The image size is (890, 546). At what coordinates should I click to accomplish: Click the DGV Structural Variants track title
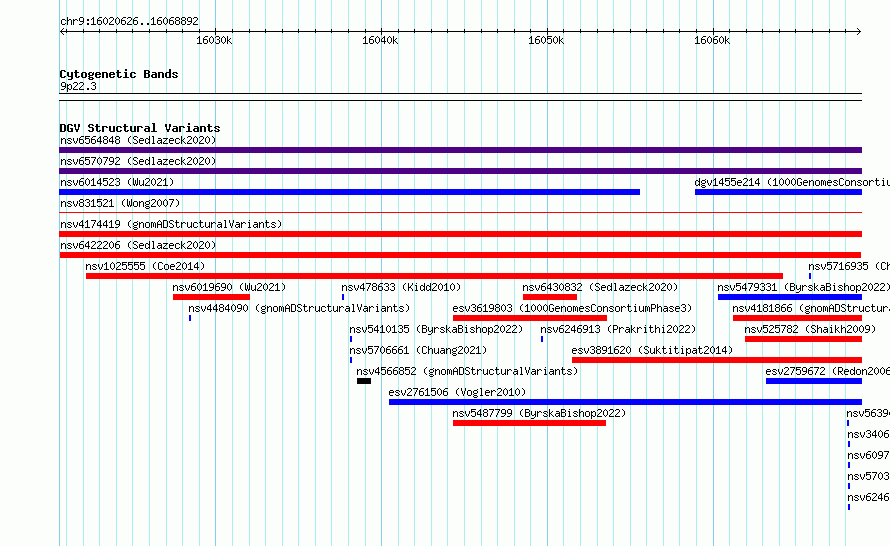tap(140, 128)
